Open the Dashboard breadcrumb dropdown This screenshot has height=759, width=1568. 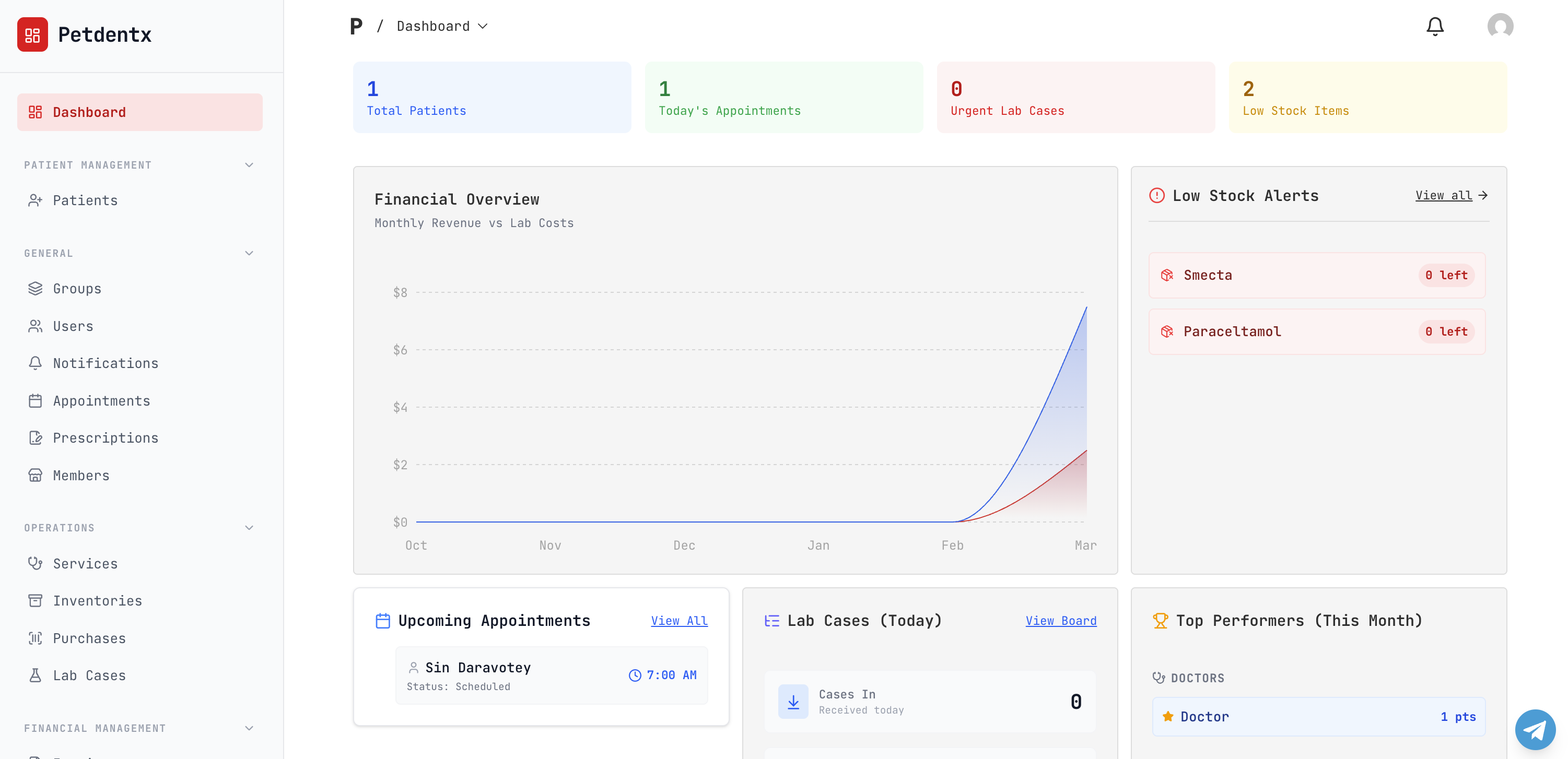(x=442, y=26)
